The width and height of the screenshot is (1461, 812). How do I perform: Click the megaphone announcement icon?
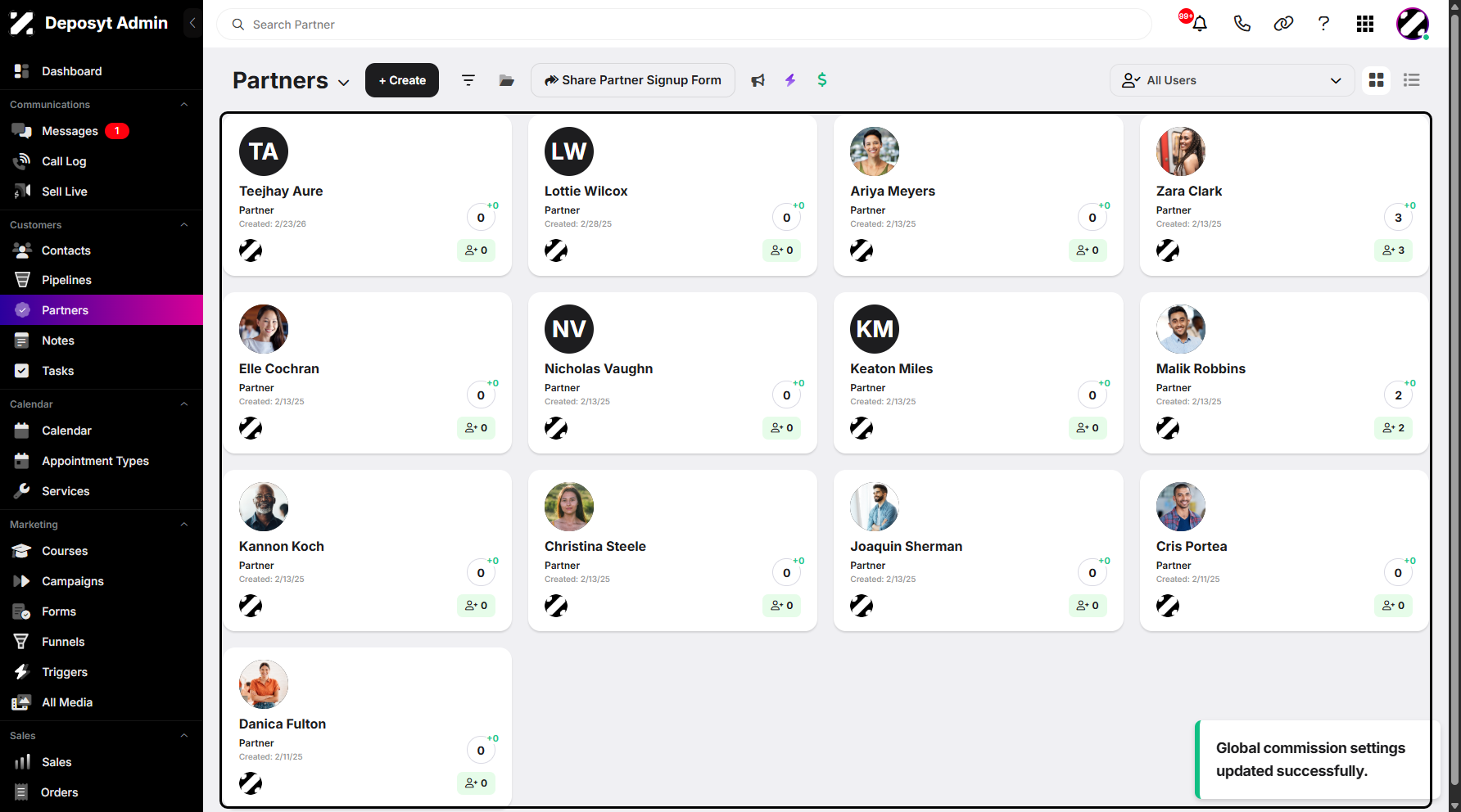(758, 80)
